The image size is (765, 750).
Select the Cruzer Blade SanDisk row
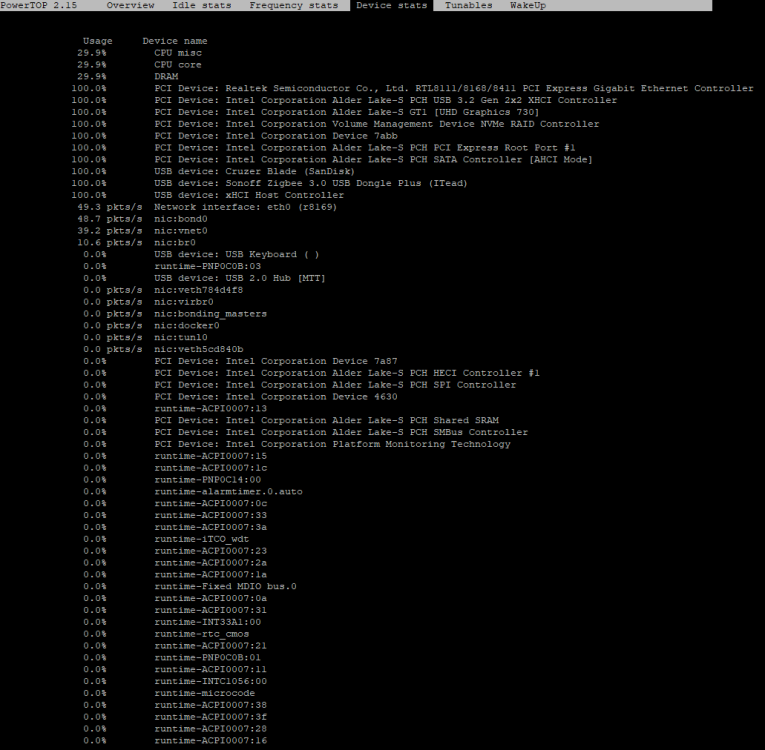pyautogui.click(x=213, y=171)
